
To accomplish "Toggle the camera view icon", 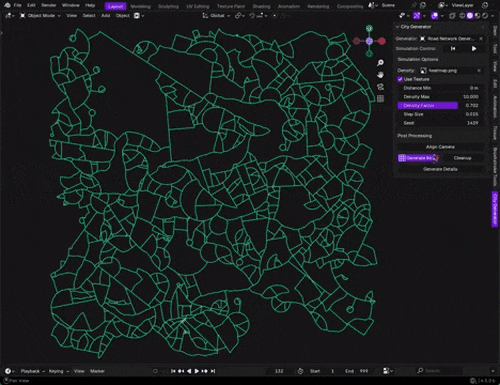I will 380,87.
